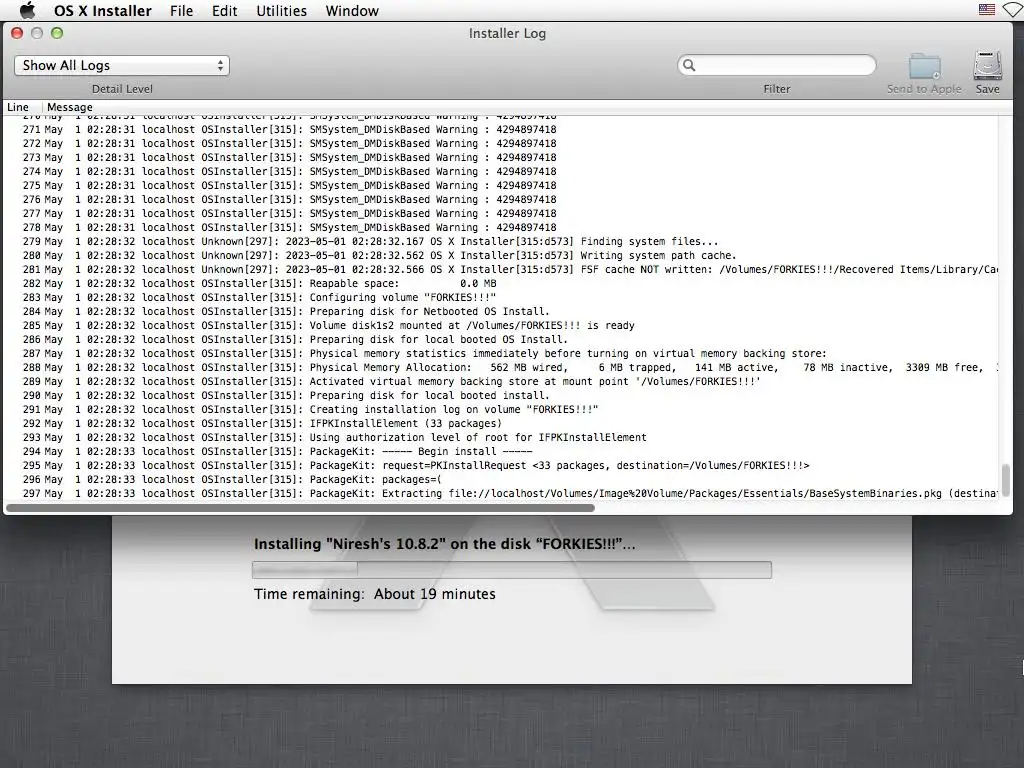Open the Apple menu
1024x768 pixels.
point(27,10)
